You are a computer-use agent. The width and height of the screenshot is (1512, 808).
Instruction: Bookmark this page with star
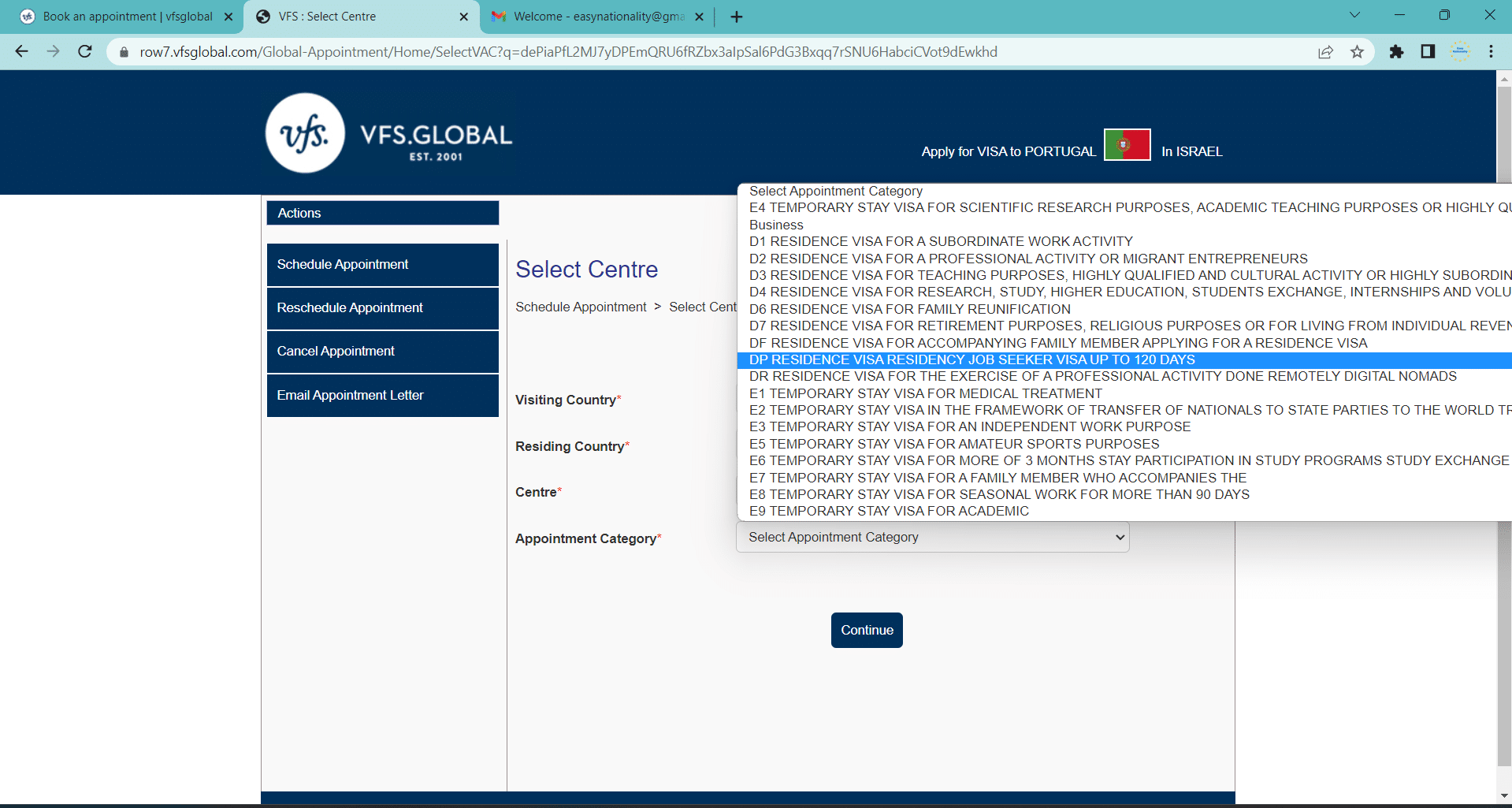coord(1357,52)
